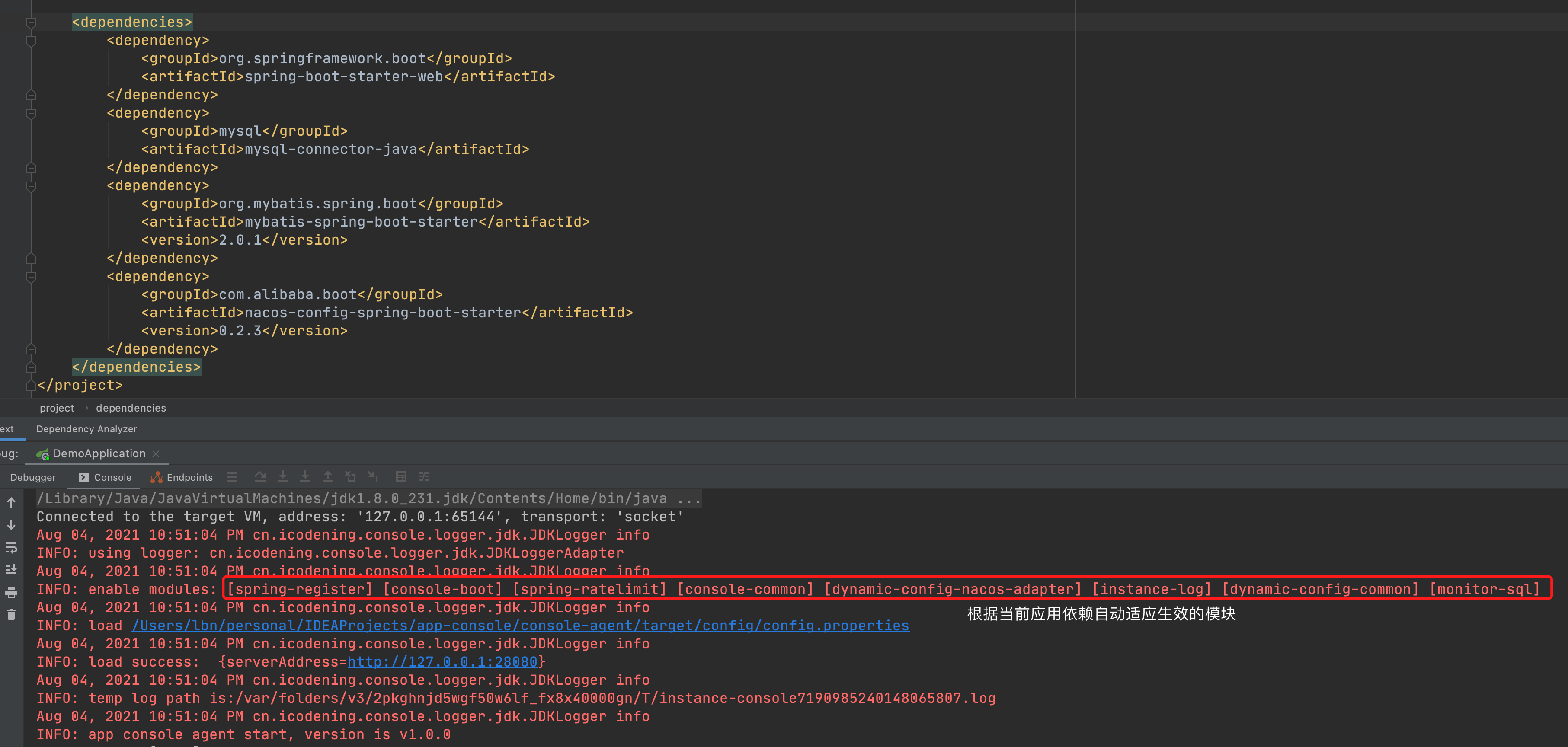Close the DemoApplication debug tab
This screenshot has height=747, width=1568.
point(156,454)
